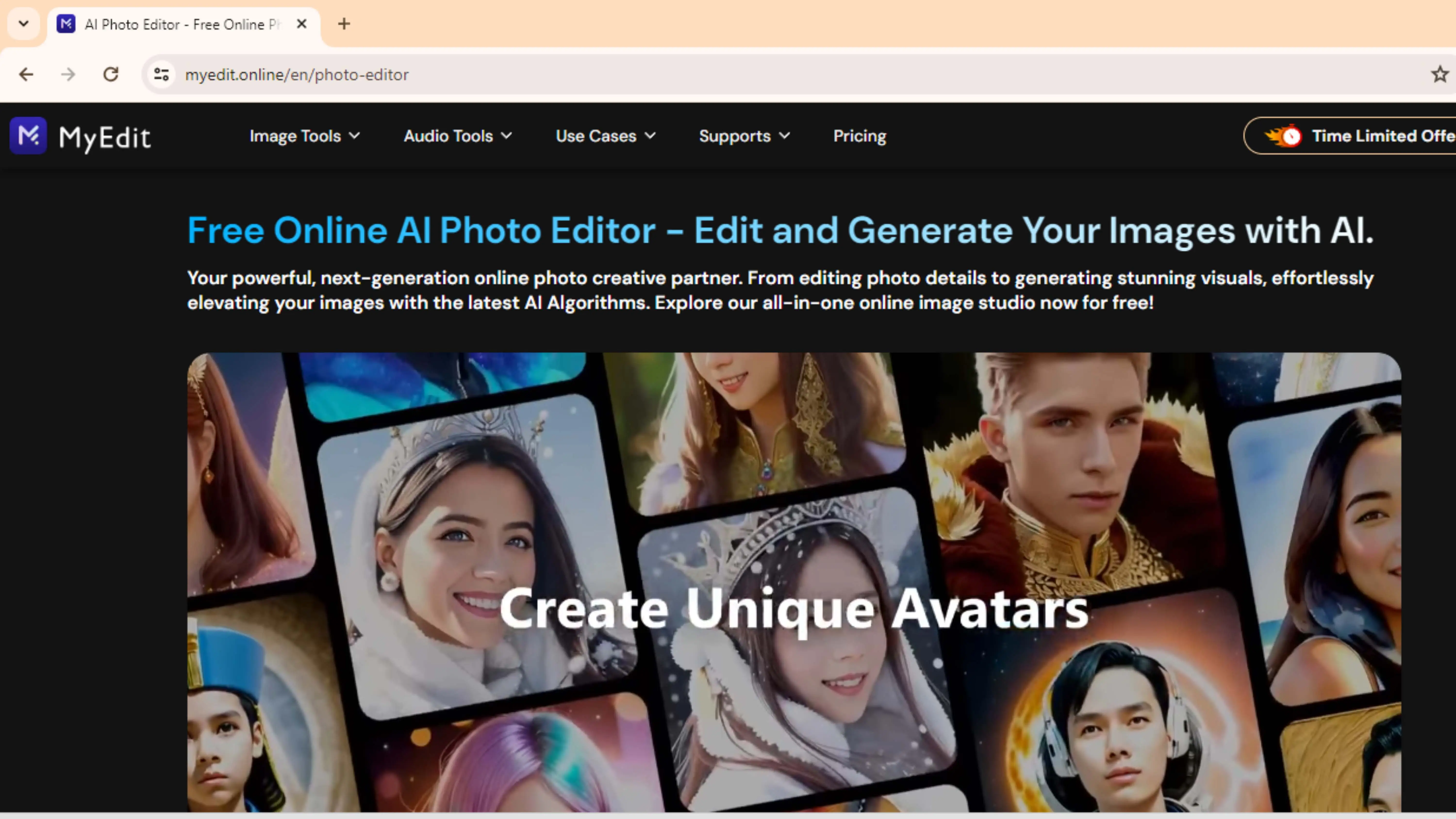Viewport: 1456px width, 819px height.
Task: Click the Time Limited Offer button
Action: point(1350,136)
